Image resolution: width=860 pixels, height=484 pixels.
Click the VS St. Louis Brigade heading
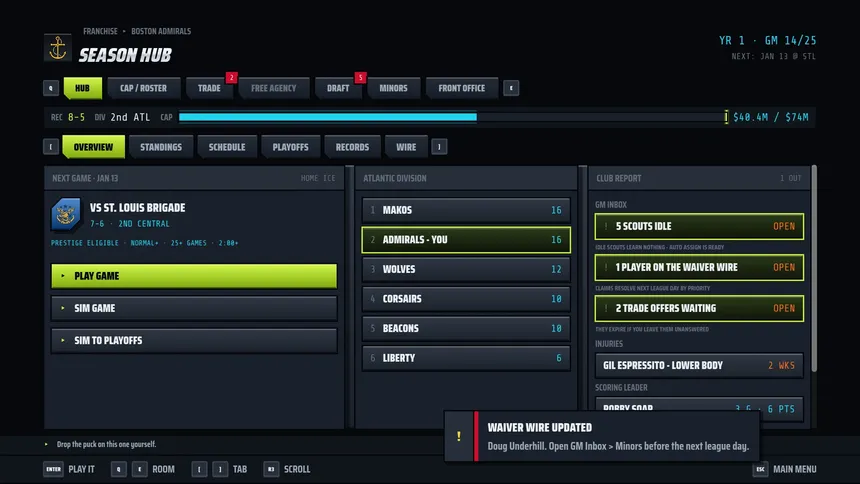[138, 208]
